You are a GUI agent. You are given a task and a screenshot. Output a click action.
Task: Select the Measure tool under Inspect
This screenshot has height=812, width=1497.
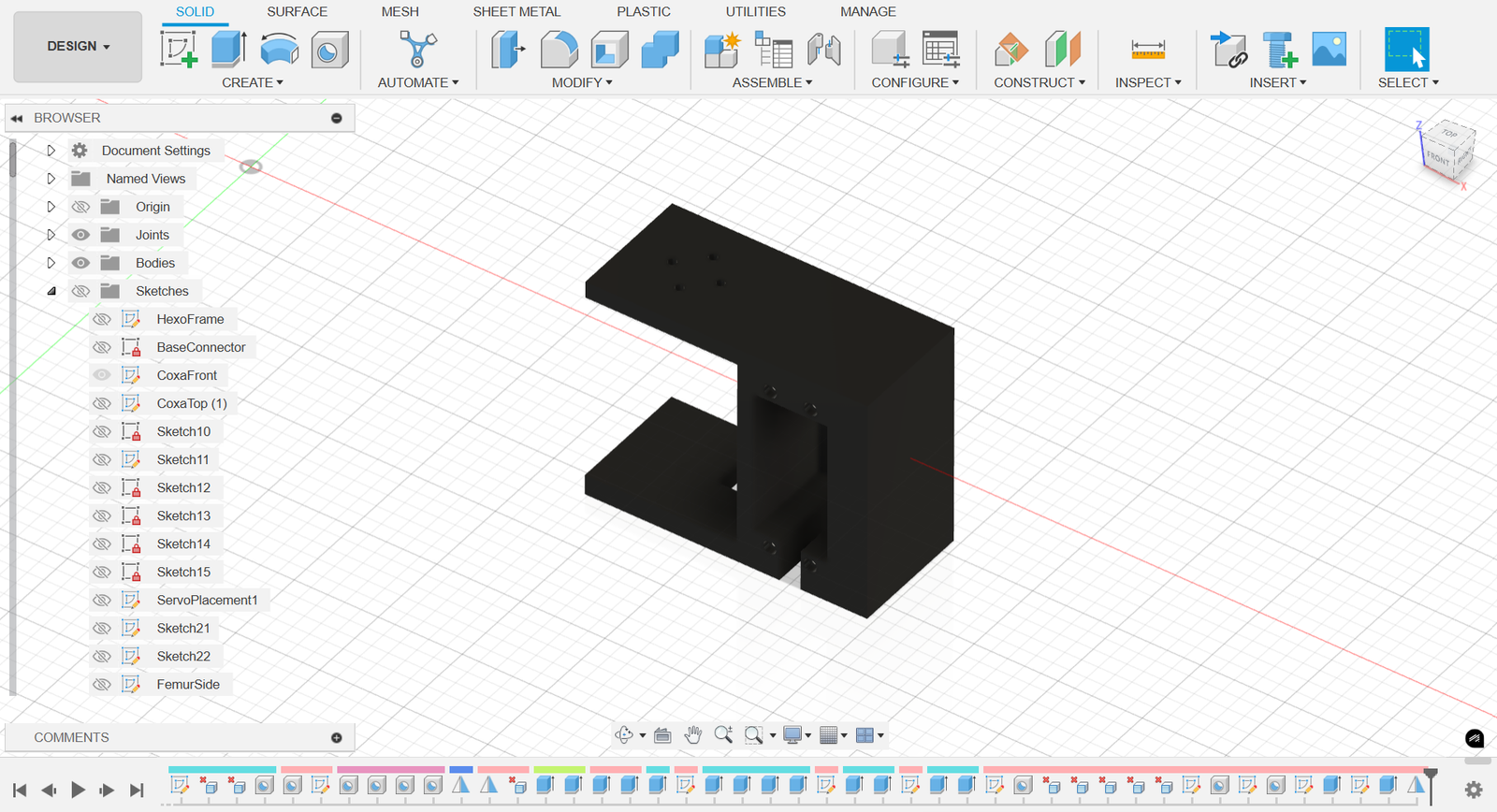[x=1147, y=49]
